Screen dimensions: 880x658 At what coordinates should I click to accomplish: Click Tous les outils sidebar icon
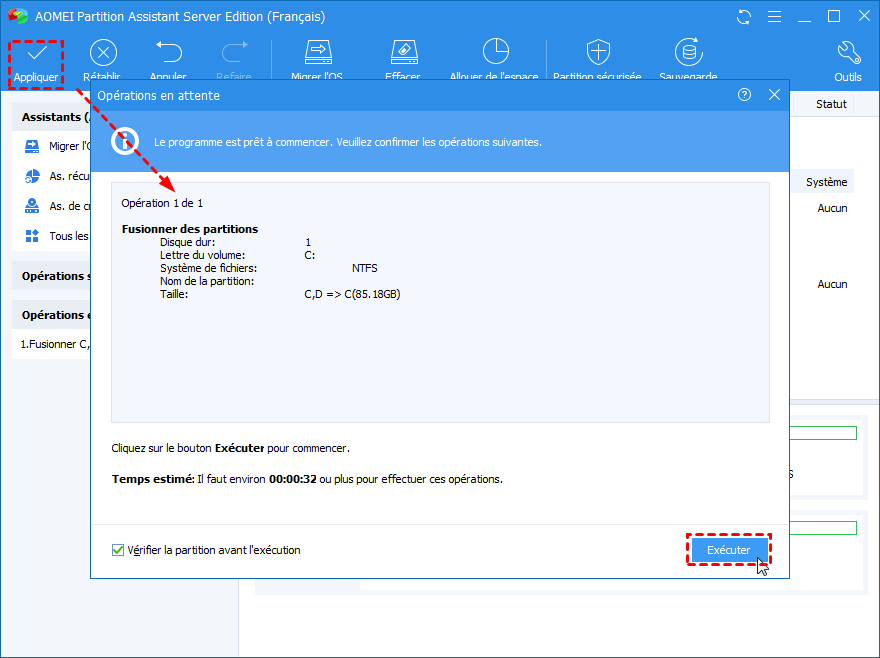(32, 236)
